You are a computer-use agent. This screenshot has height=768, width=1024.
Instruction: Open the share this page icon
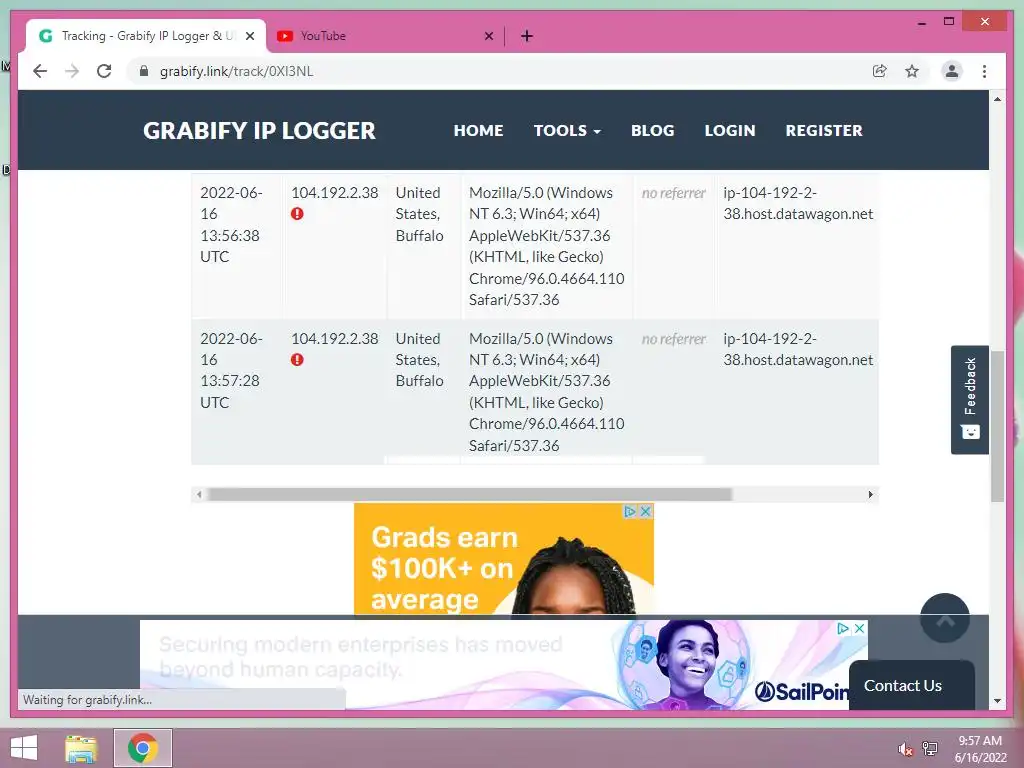click(x=880, y=71)
